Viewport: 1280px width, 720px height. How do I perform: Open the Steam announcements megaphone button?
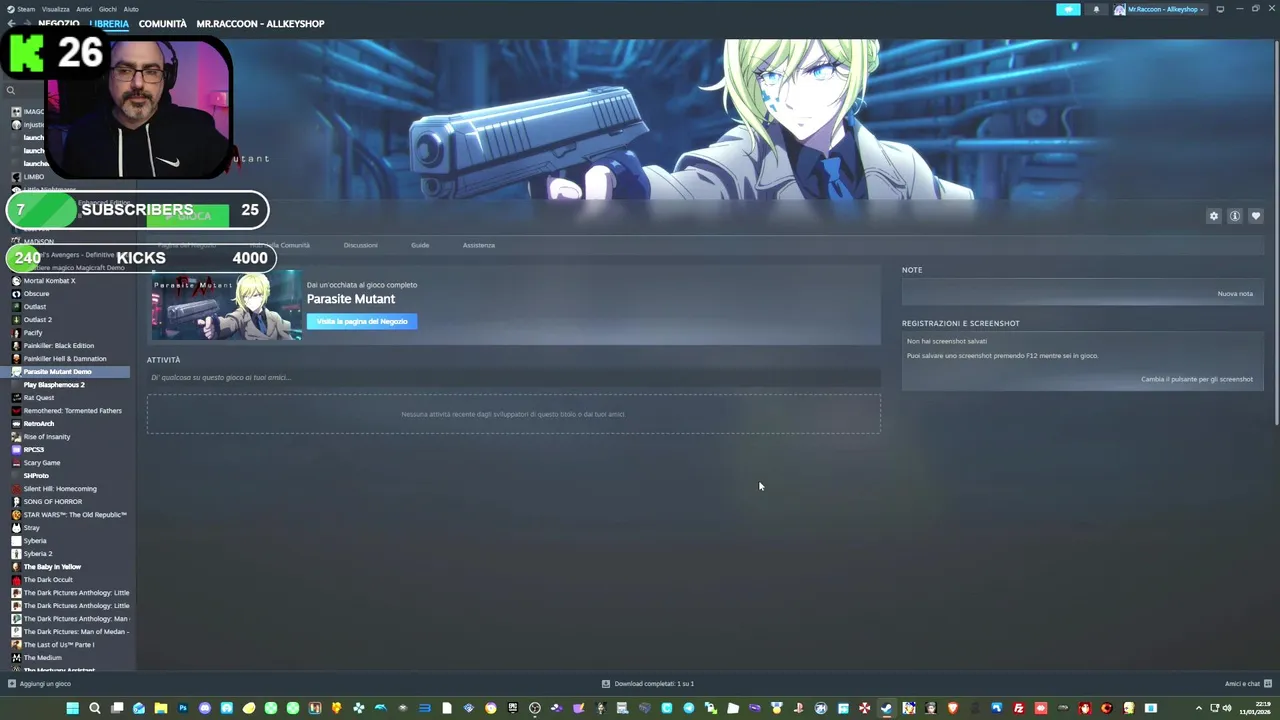pos(1068,9)
